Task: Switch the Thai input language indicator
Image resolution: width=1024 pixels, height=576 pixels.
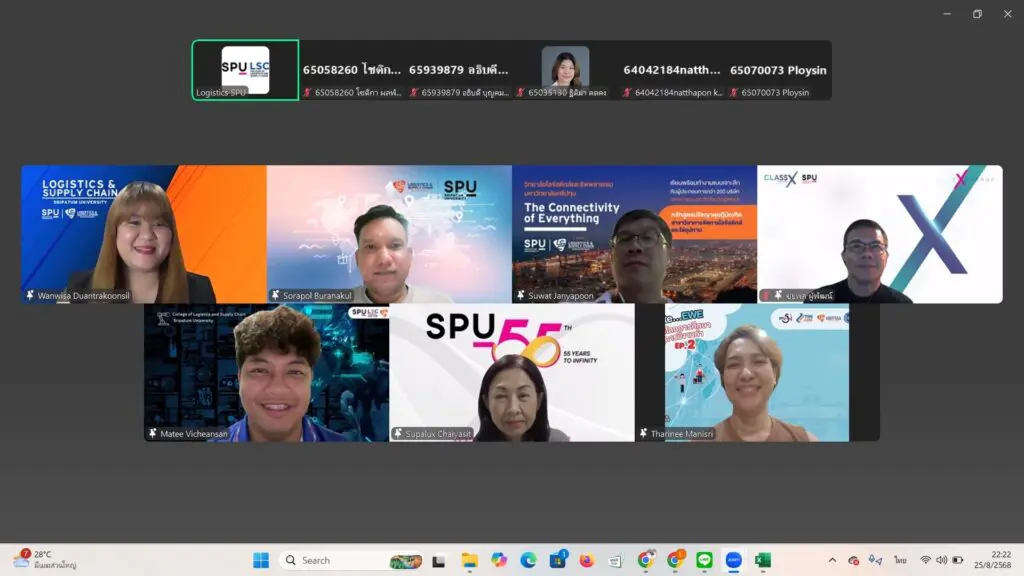Action: pyautogui.click(x=901, y=560)
